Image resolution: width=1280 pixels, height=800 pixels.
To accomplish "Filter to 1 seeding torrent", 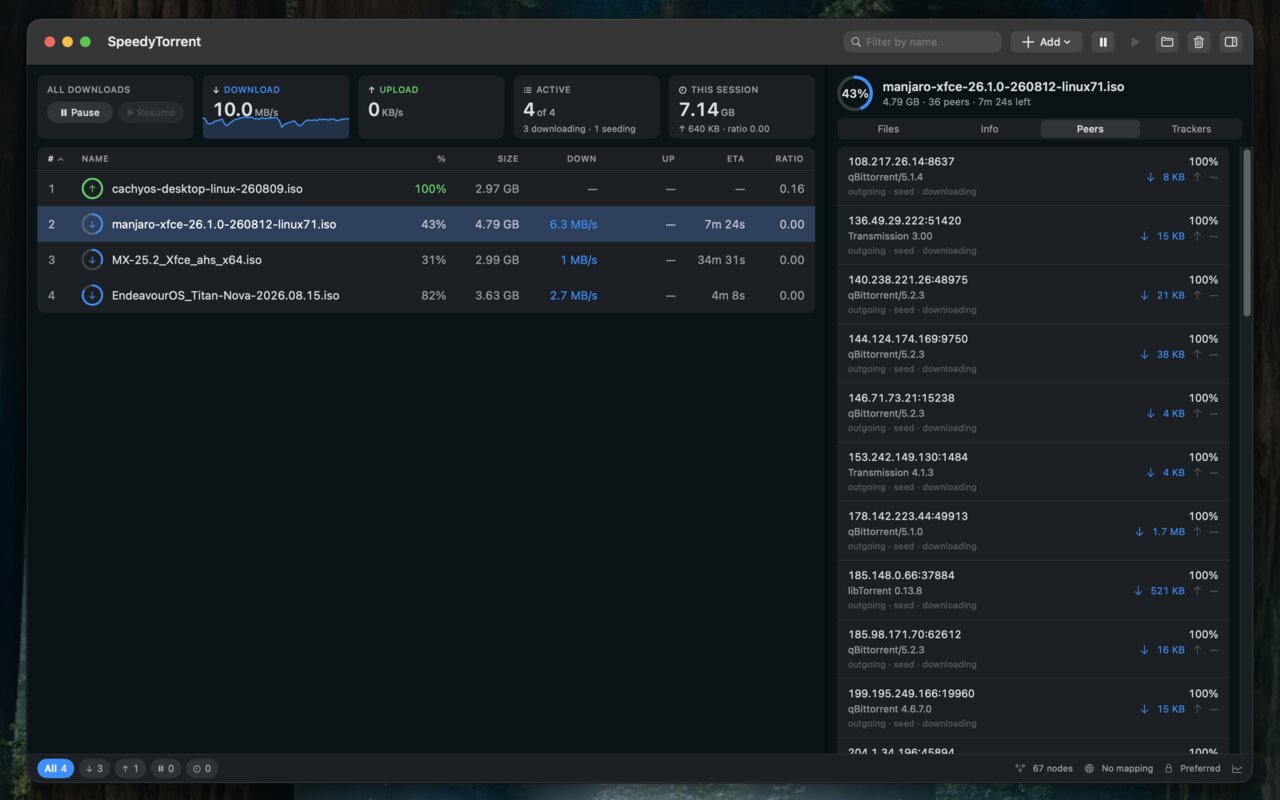I will point(130,769).
